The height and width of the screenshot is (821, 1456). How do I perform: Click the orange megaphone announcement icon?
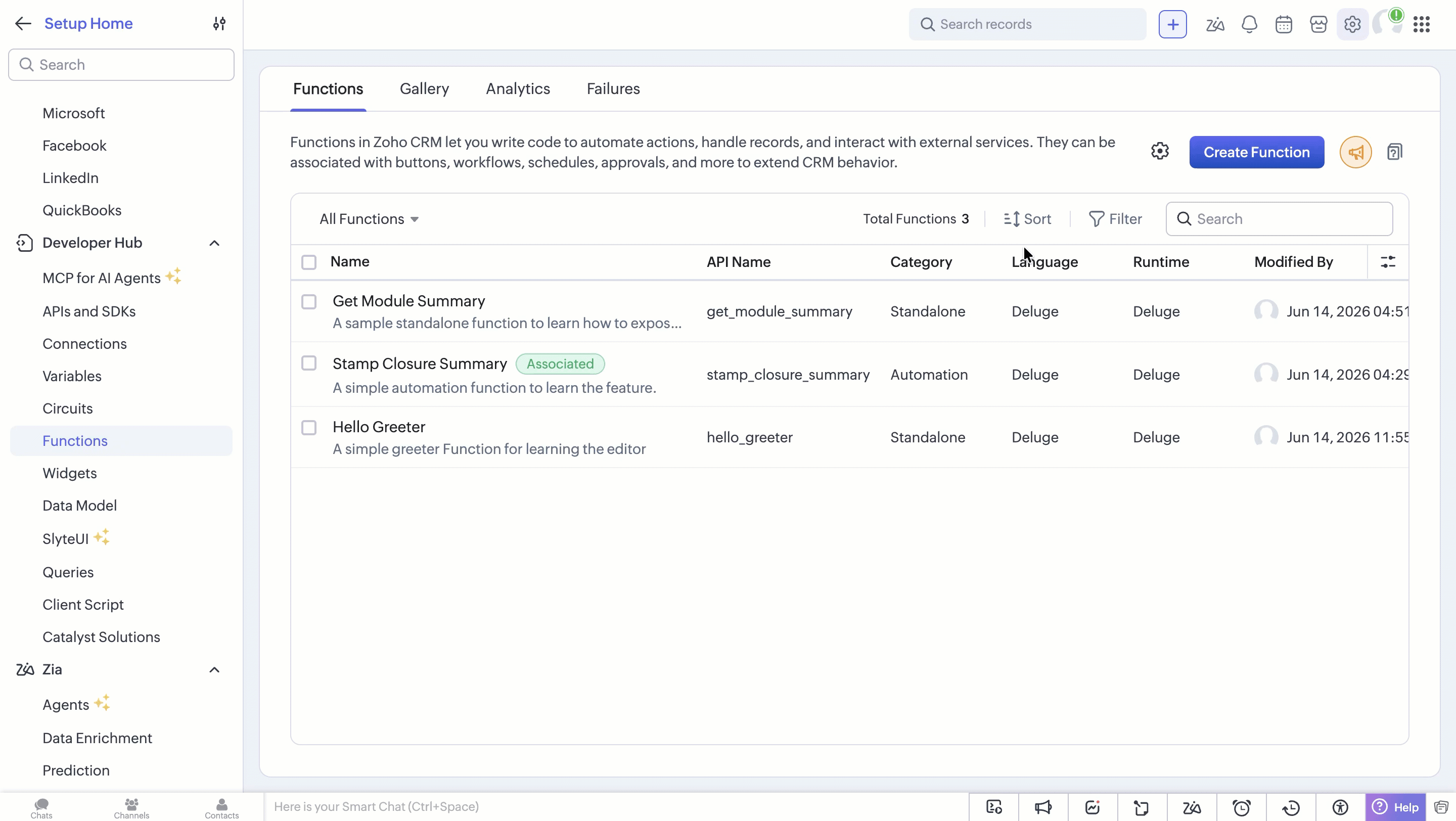coord(1355,152)
